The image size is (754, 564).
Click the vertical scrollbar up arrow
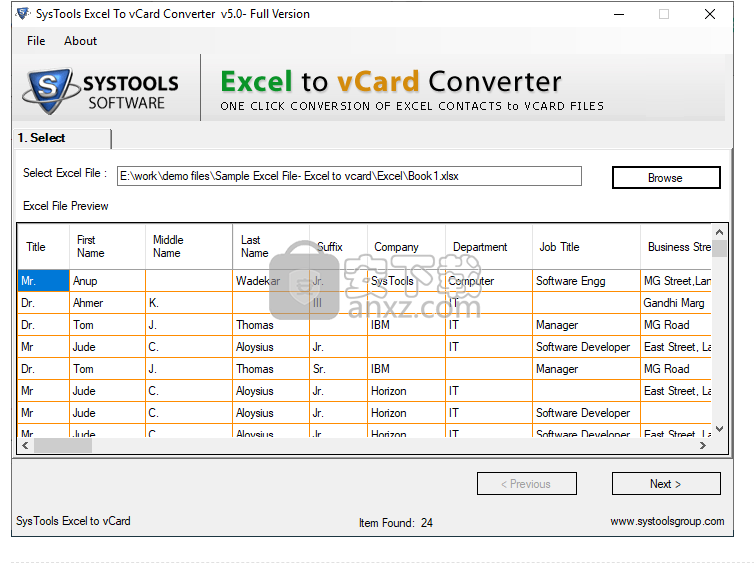pos(719,232)
